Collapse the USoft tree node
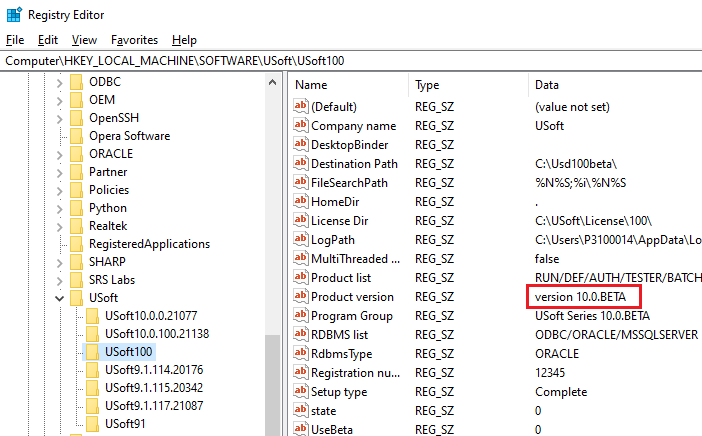Image resolution: width=702 pixels, height=436 pixels. 61,298
